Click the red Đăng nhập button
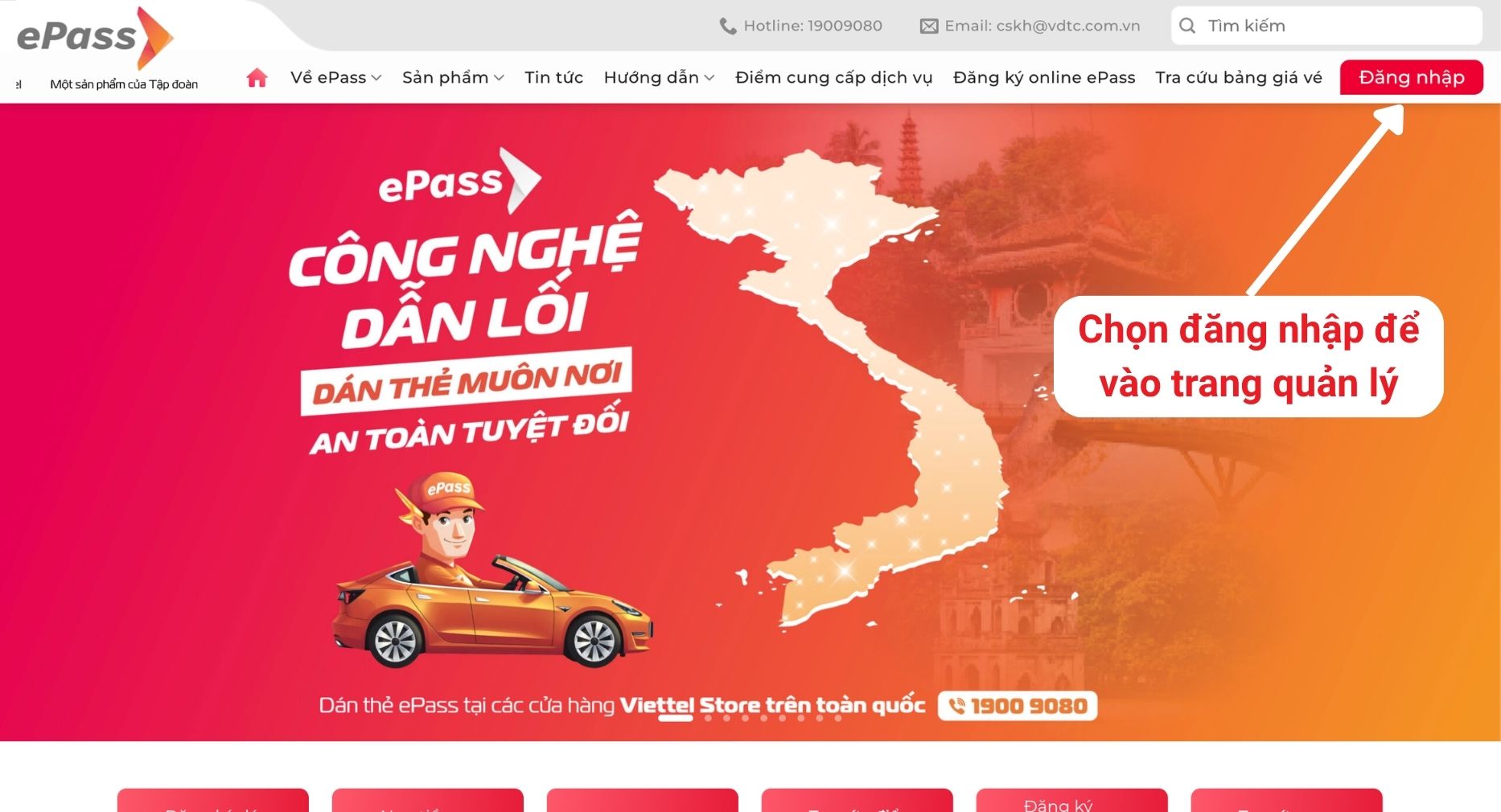This screenshot has width=1501, height=812. 1412,77
